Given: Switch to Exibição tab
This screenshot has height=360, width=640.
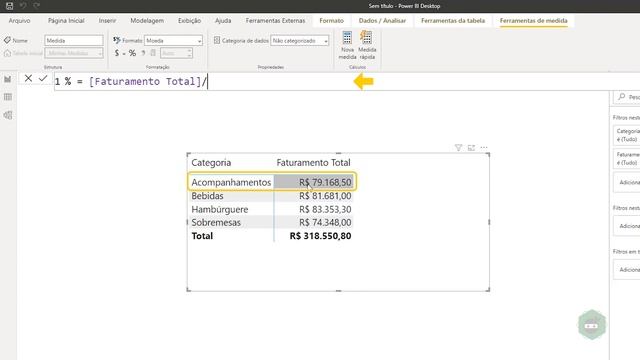Looking at the screenshot, I should tap(189, 20).
